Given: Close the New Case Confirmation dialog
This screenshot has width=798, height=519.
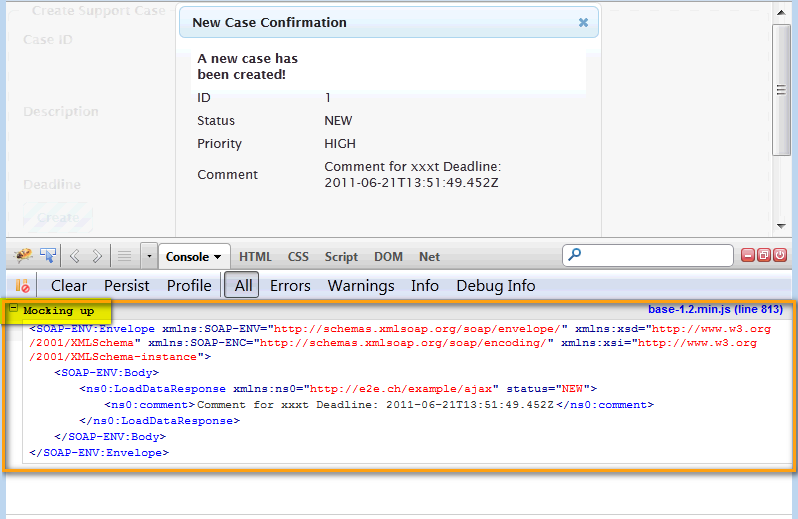Looking at the screenshot, I should click(x=584, y=22).
